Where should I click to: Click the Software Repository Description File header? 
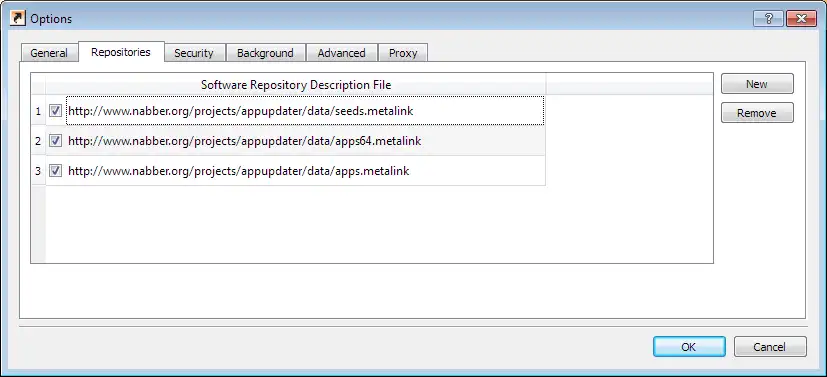(296, 84)
